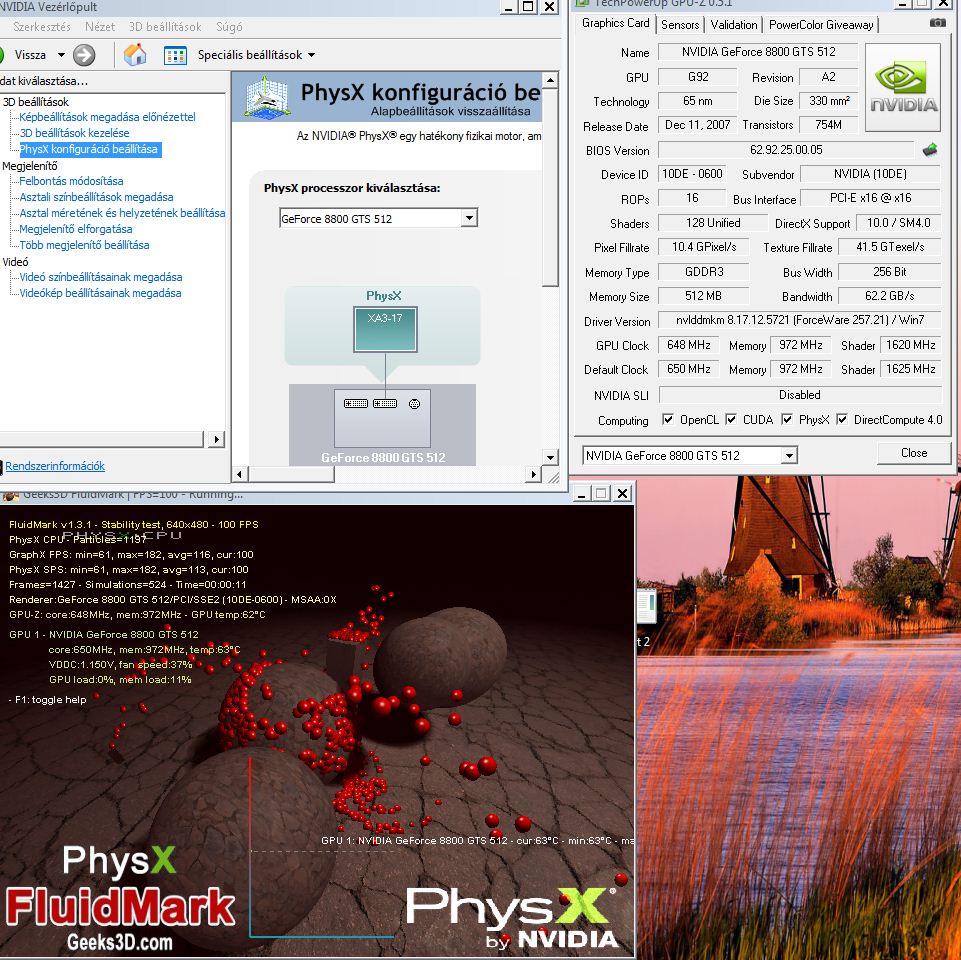Open Több megjelenítő beállítása item
This screenshot has width=961, height=960.
tap(84, 245)
